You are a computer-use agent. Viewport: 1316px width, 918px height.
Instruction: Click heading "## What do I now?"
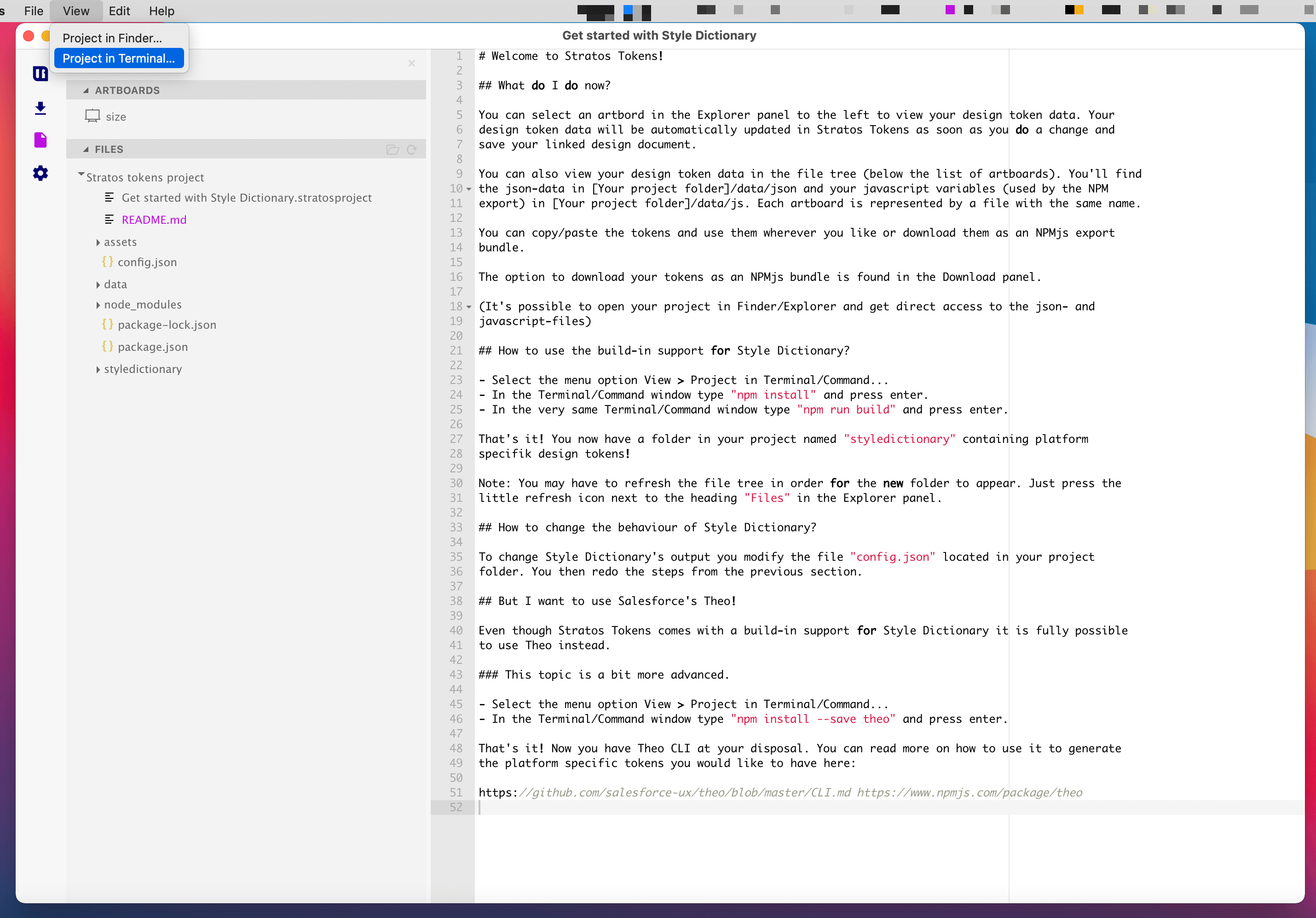544,86
